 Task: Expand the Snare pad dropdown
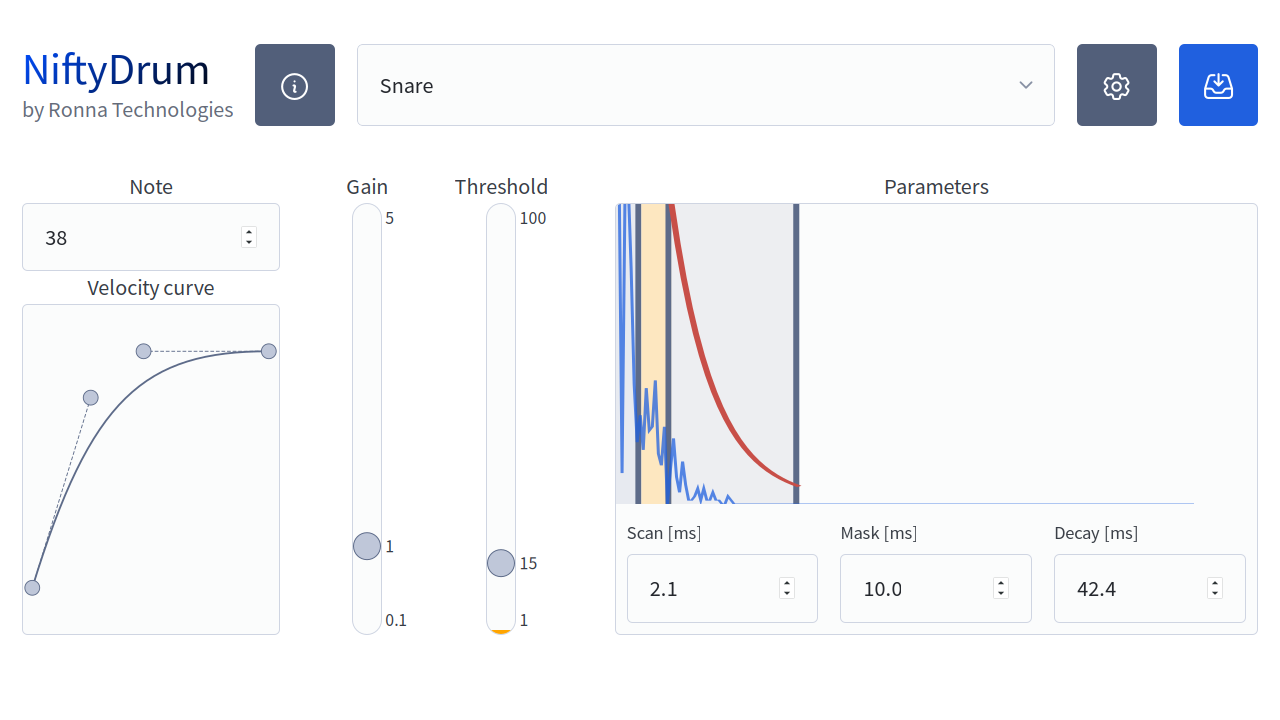pyautogui.click(x=705, y=85)
